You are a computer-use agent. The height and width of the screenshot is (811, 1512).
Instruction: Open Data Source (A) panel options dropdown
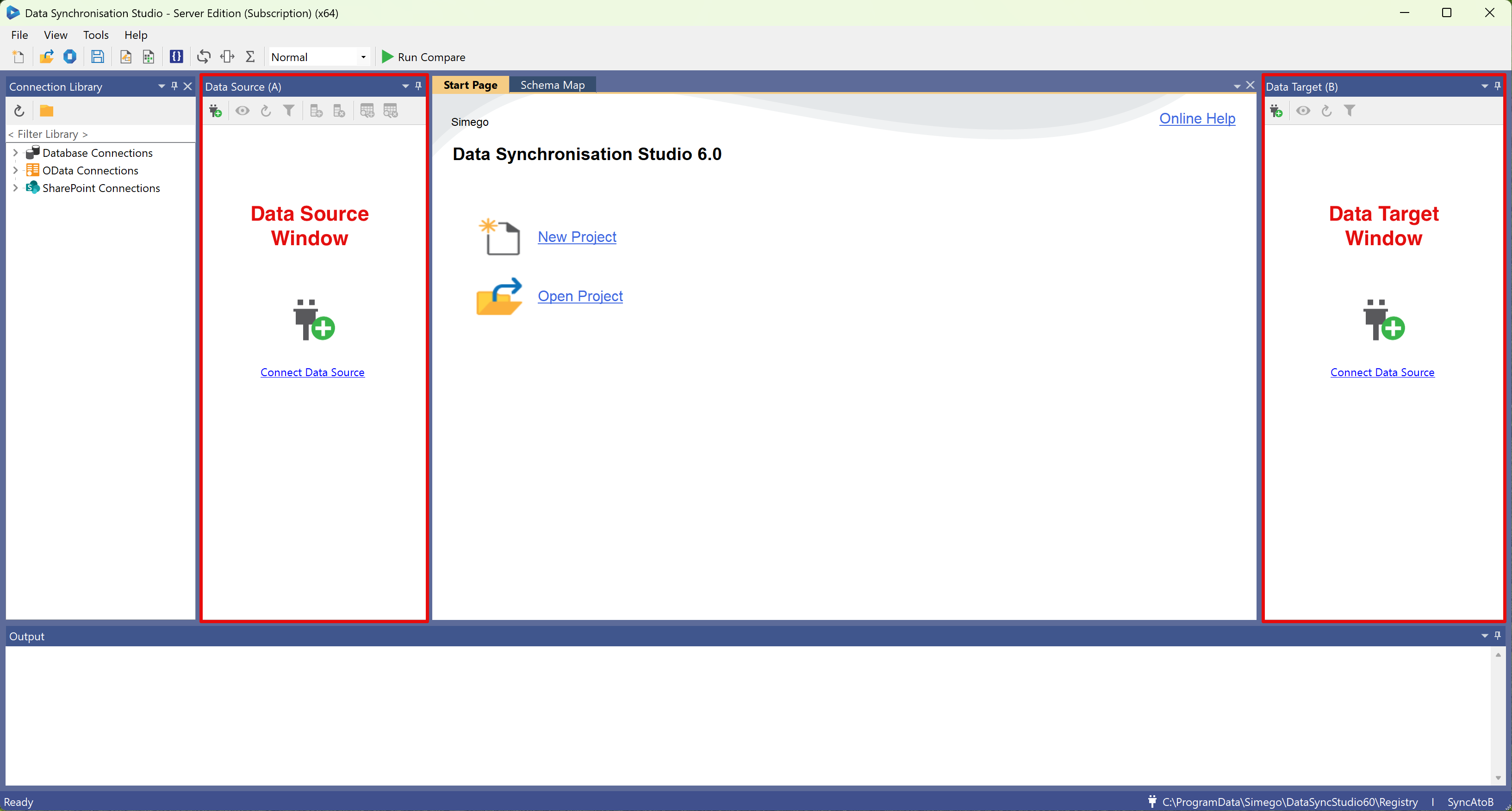[405, 86]
